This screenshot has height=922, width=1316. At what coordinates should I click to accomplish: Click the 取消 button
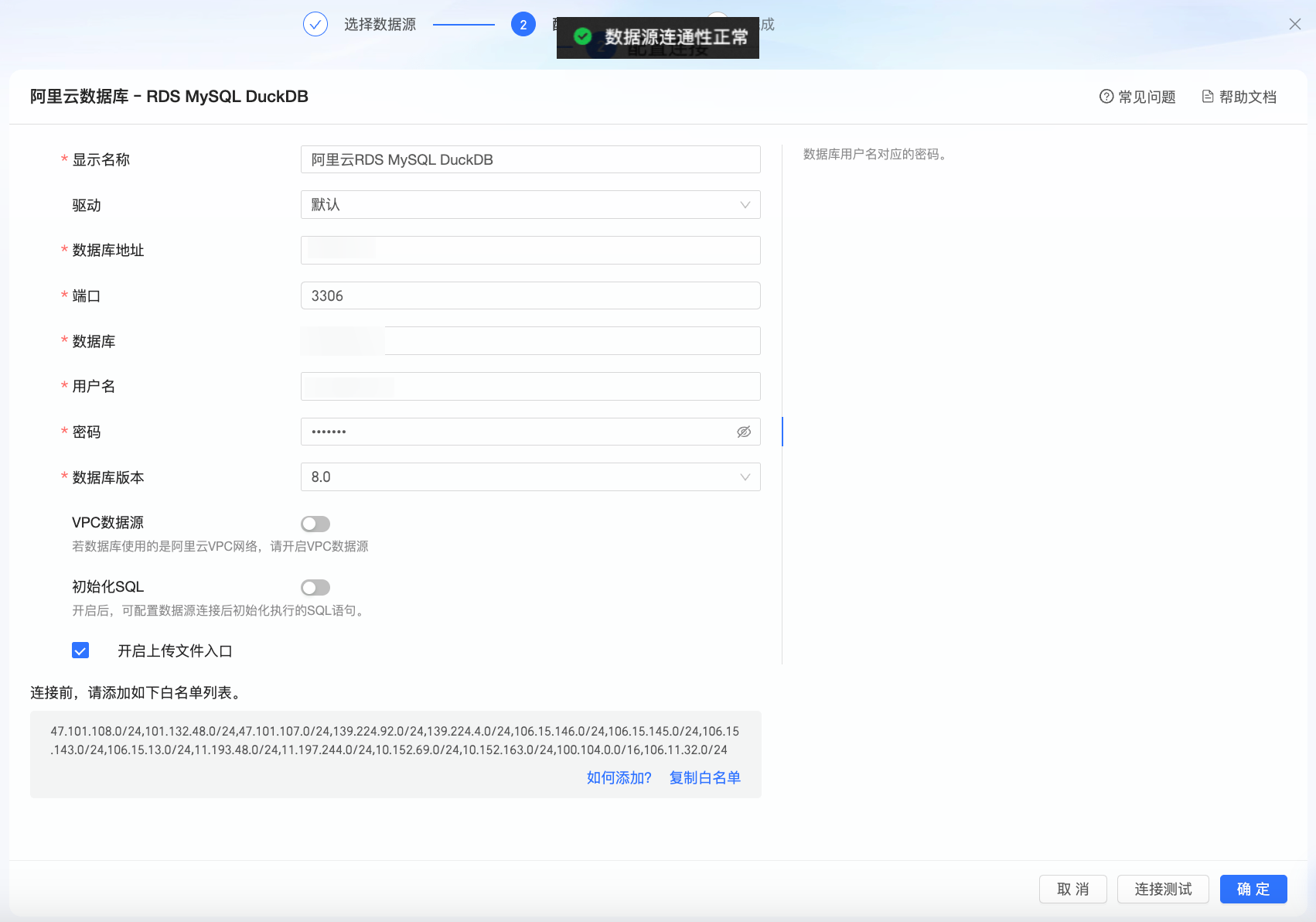tap(1073, 890)
